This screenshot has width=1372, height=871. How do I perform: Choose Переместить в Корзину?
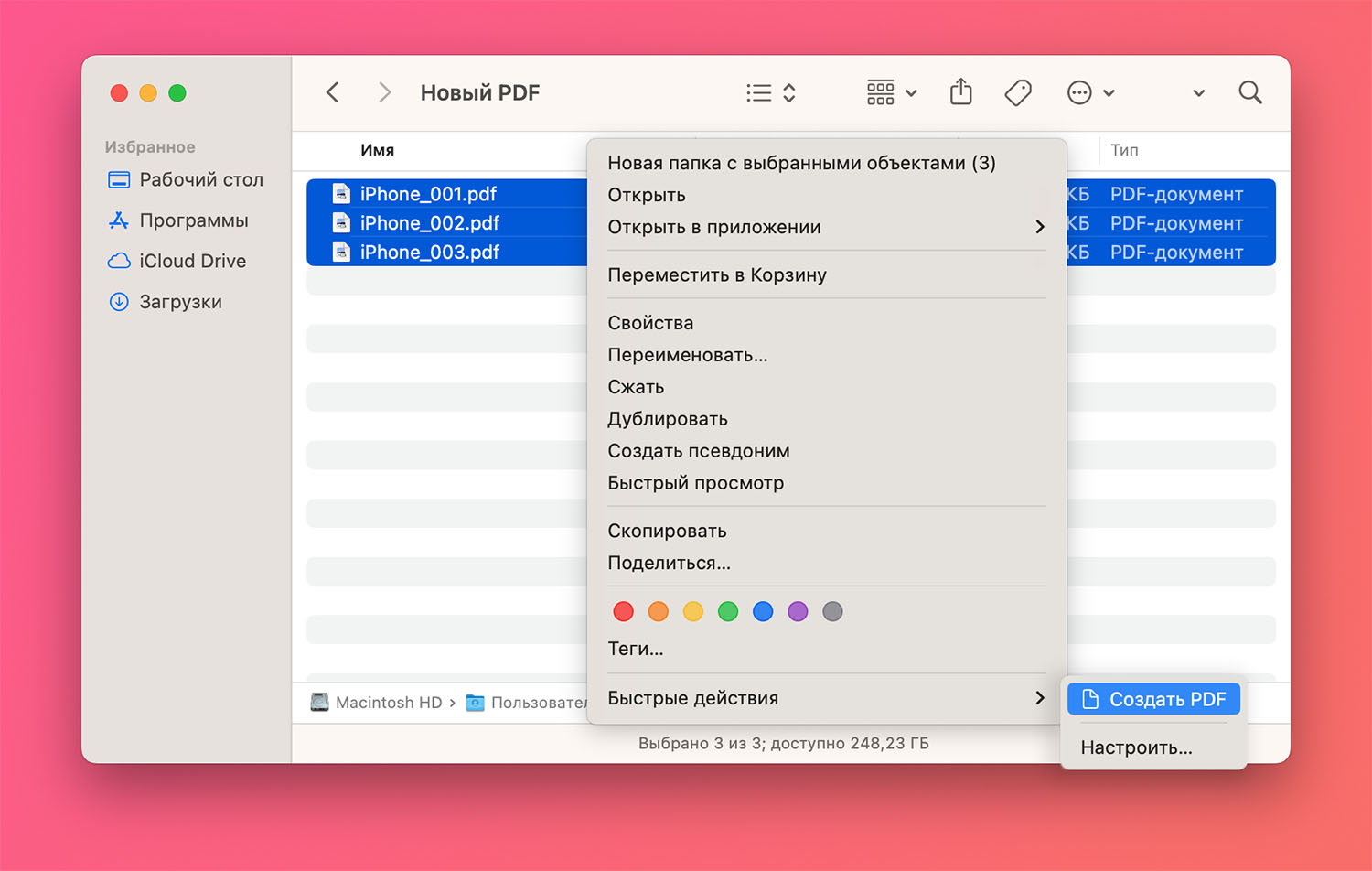pos(717,275)
